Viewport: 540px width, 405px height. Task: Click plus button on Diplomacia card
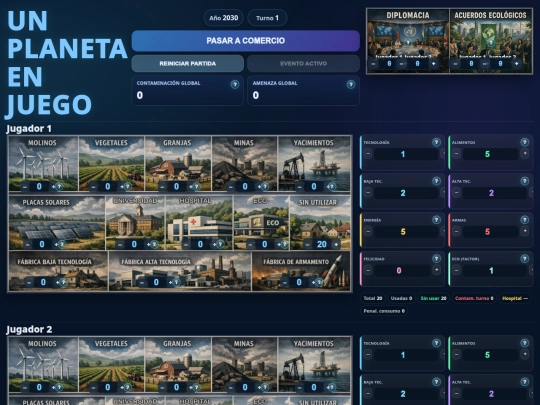[433, 64]
